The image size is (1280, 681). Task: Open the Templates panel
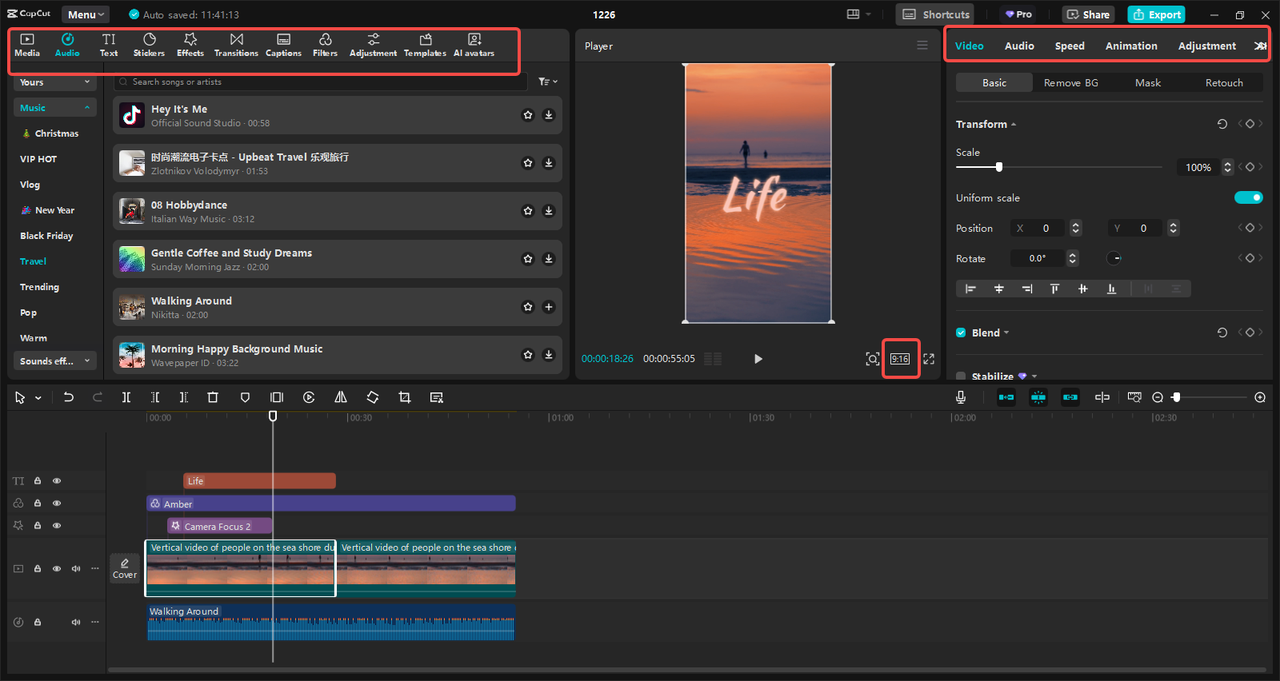pyautogui.click(x=425, y=45)
